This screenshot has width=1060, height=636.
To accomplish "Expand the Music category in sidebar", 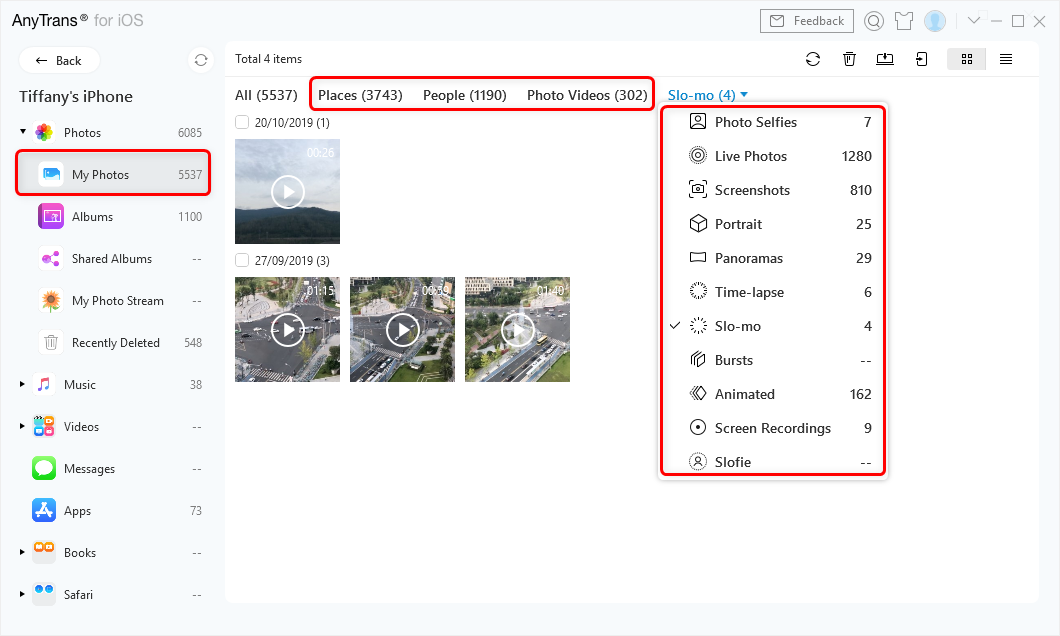I will pos(23,384).
